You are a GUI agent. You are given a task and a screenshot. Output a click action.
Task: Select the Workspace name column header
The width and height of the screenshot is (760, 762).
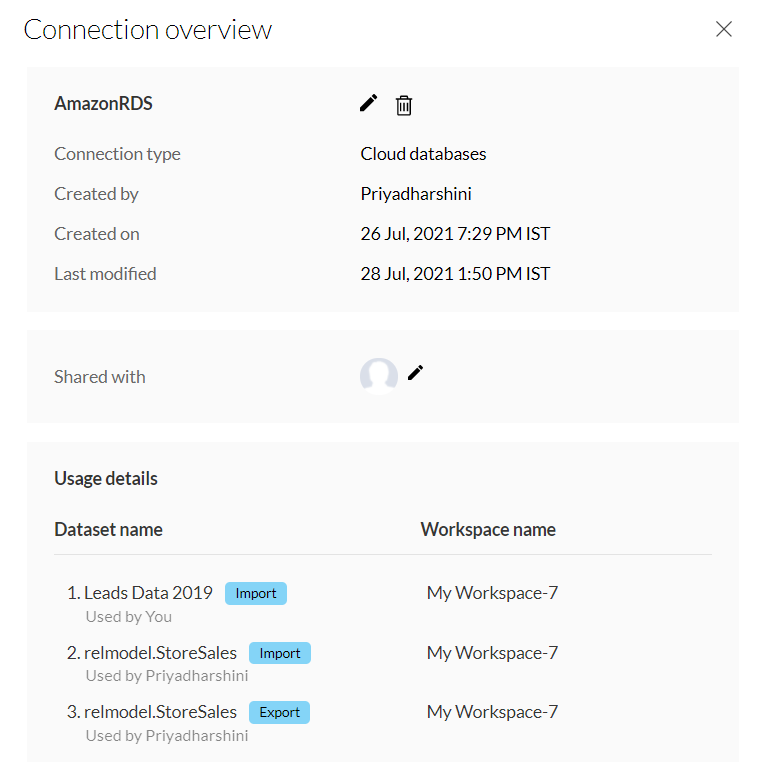click(488, 530)
